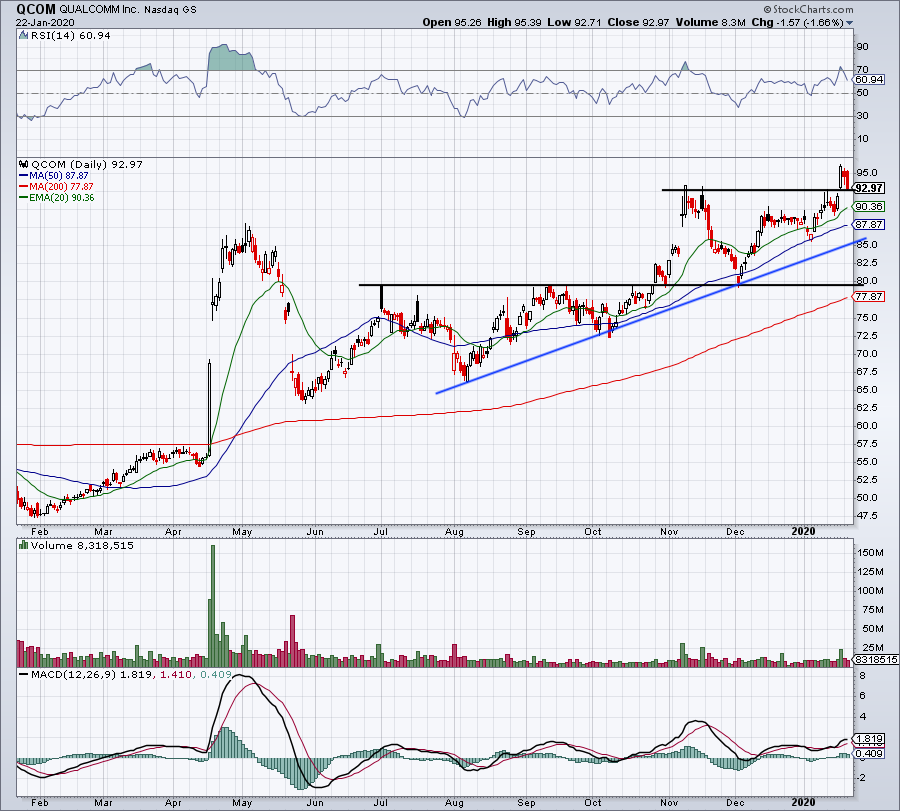Click the 77.87 MA(200) tag on right axis
The height and width of the screenshot is (811, 900).
point(869,297)
